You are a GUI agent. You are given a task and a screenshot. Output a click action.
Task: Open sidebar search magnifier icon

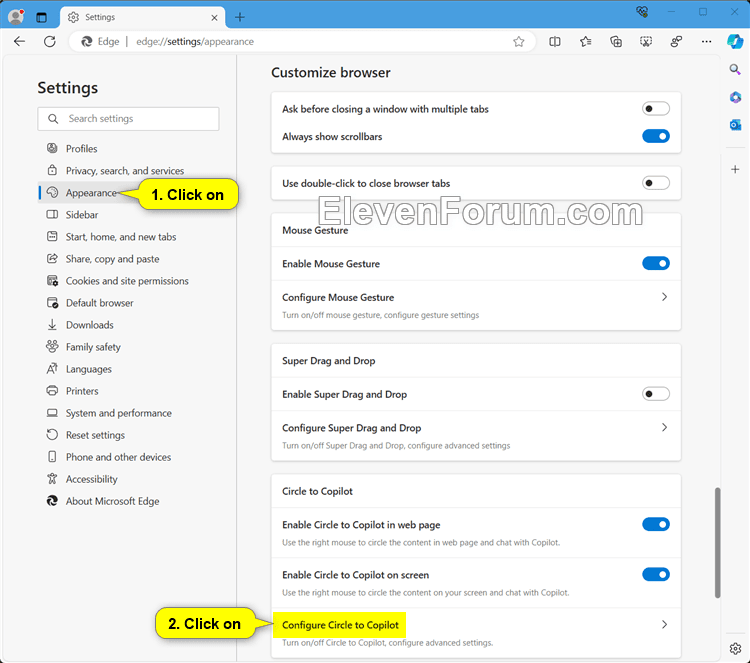pyautogui.click(x=735, y=70)
